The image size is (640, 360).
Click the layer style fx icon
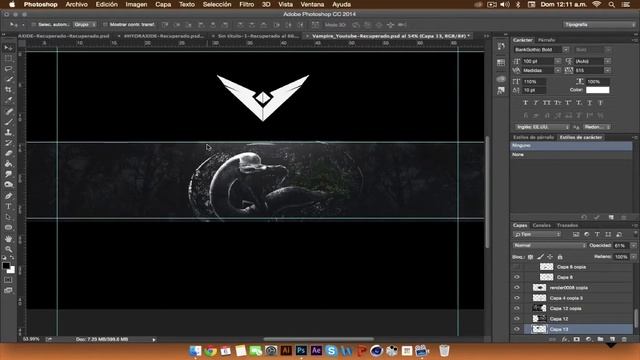pyautogui.click(x=564, y=339)
